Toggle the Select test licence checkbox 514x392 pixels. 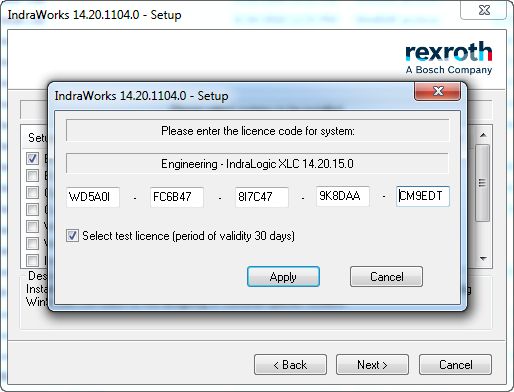(x=72, y=236)
